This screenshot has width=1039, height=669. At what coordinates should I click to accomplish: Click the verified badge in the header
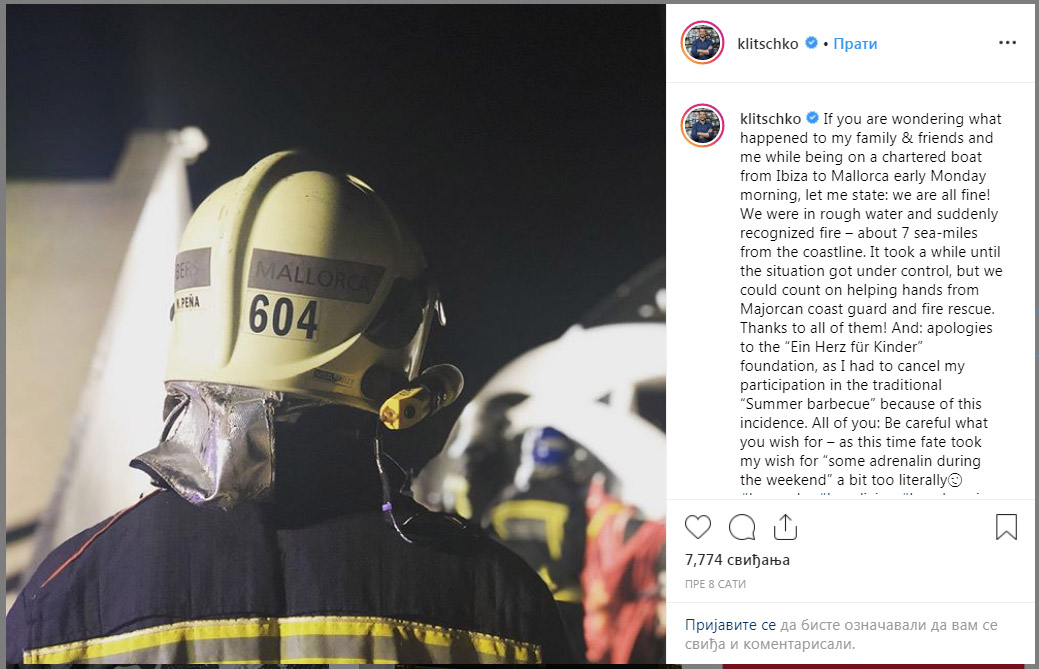tap(811, 43)
